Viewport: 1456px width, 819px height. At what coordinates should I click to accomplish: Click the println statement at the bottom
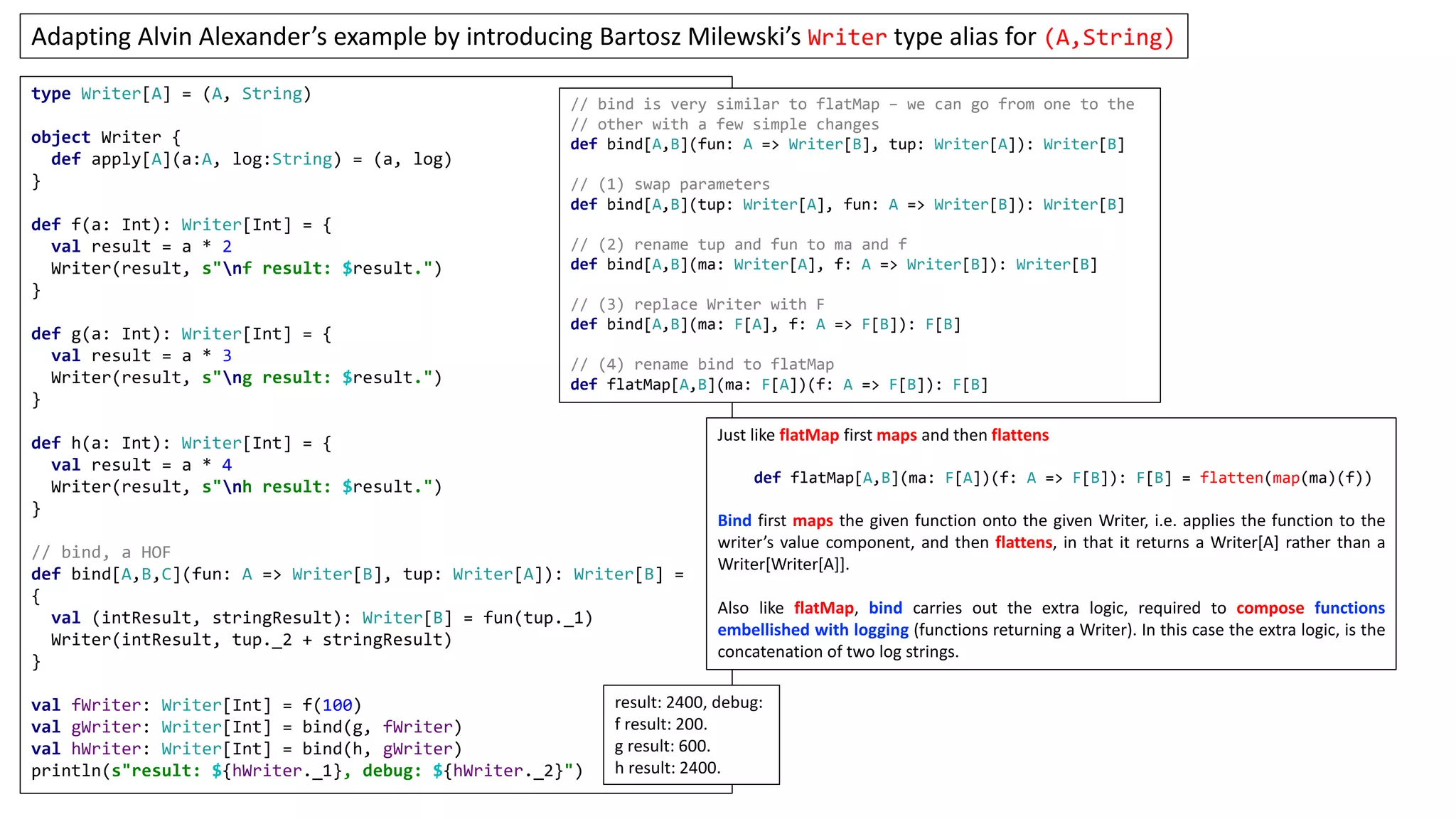pos(306,771)
